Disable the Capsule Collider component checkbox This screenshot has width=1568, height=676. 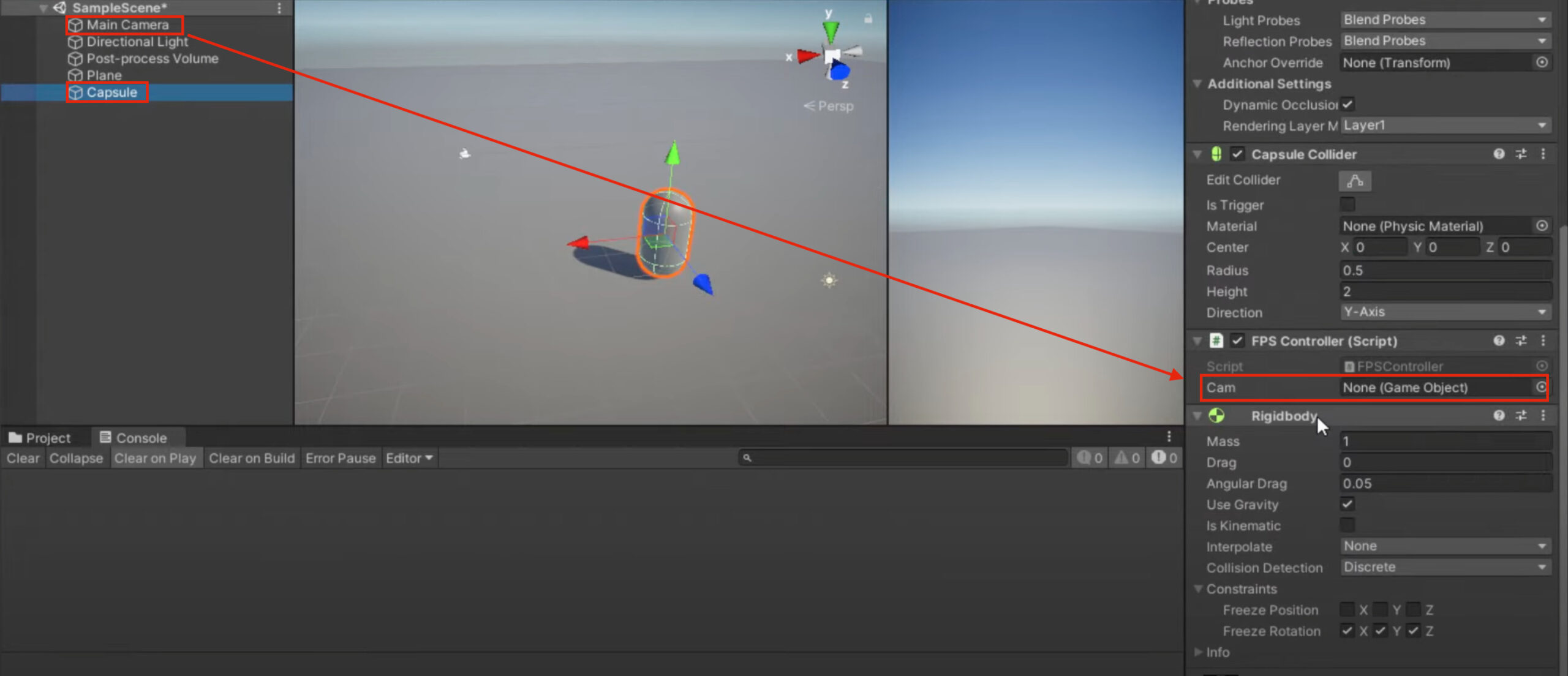1237,154
